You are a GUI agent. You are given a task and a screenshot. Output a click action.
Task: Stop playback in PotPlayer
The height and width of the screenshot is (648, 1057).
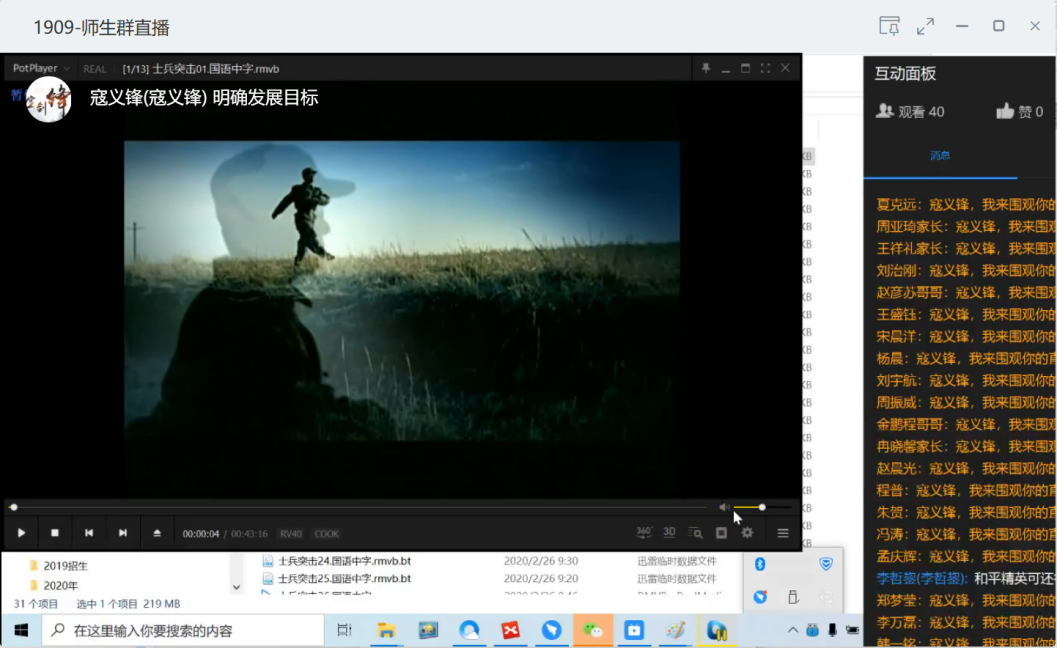coord(55,533)
